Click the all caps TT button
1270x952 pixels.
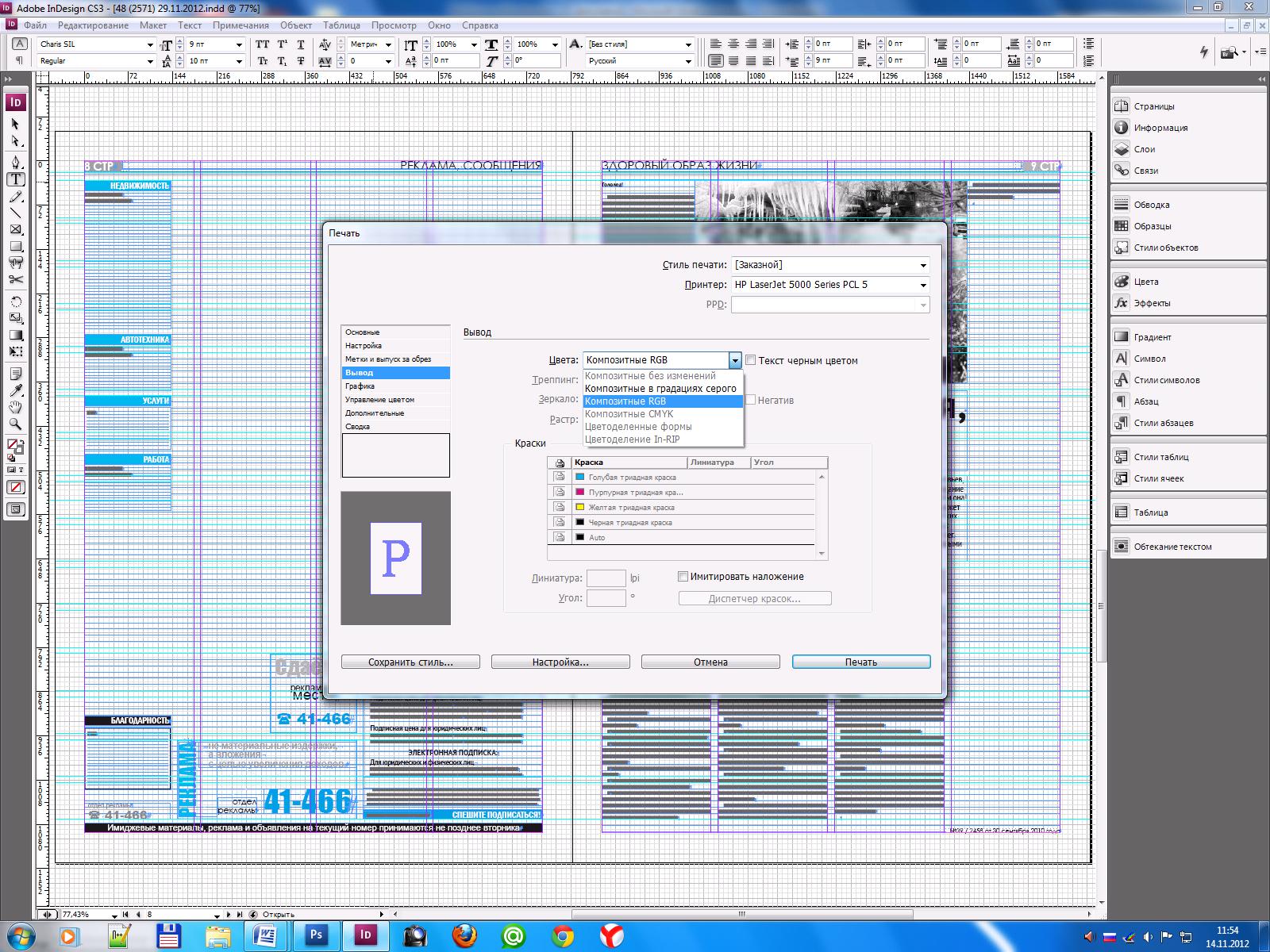[x=263, y=44]
